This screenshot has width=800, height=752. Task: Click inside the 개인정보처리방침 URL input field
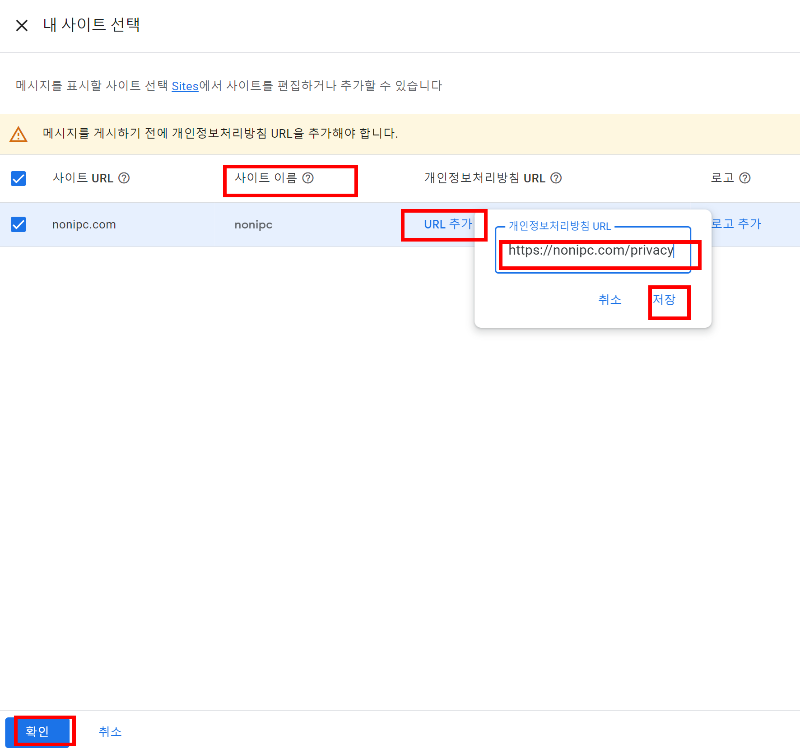point(593,251)
